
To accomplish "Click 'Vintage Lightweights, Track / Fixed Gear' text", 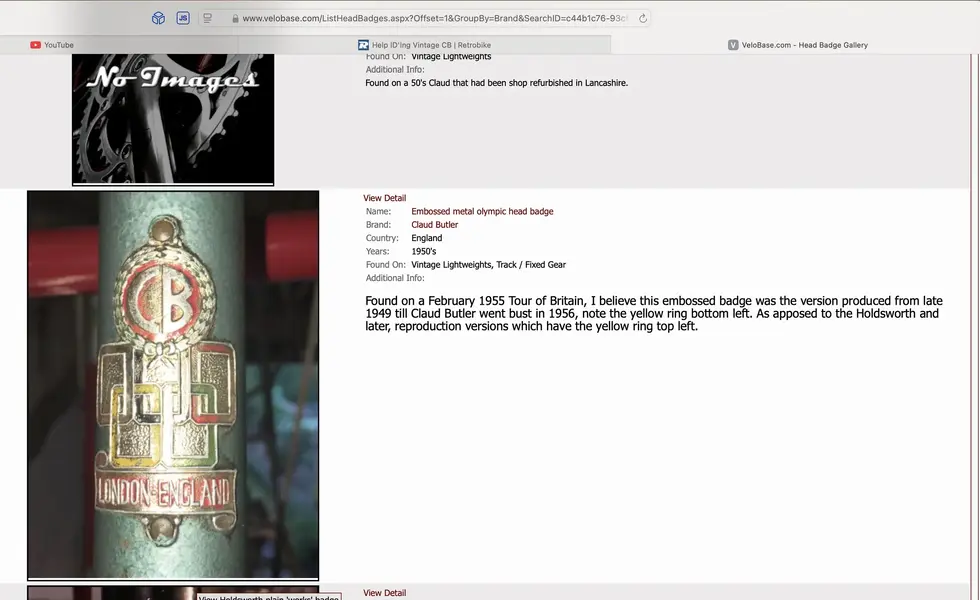I will point(488,264).
